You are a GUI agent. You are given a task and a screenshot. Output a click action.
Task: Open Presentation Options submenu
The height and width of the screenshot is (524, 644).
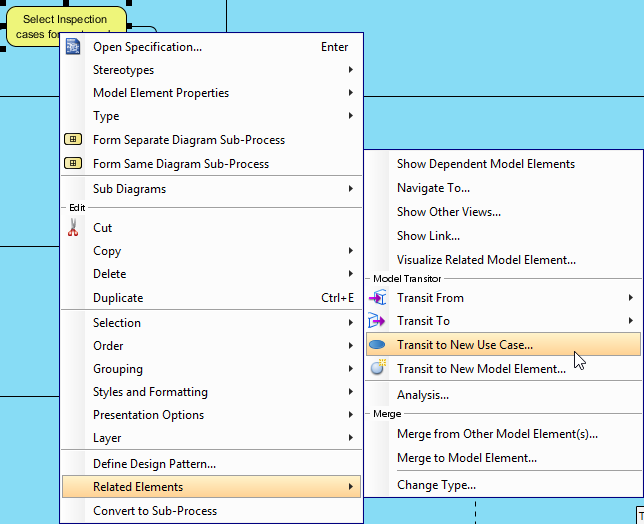pyautogui.click(x=211, y=415)
